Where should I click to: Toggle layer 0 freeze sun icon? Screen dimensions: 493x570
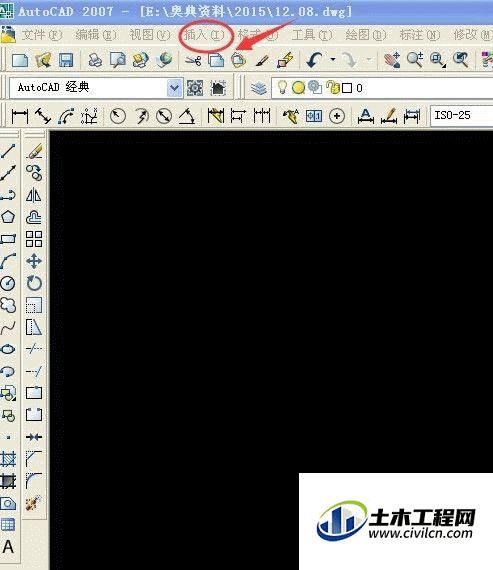[298, 88]
